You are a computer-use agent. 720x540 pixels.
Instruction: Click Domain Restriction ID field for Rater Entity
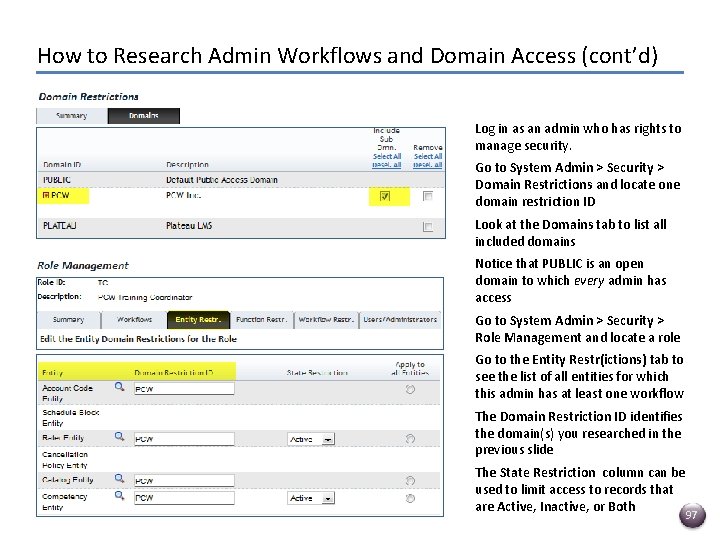(x=184, y=439)
